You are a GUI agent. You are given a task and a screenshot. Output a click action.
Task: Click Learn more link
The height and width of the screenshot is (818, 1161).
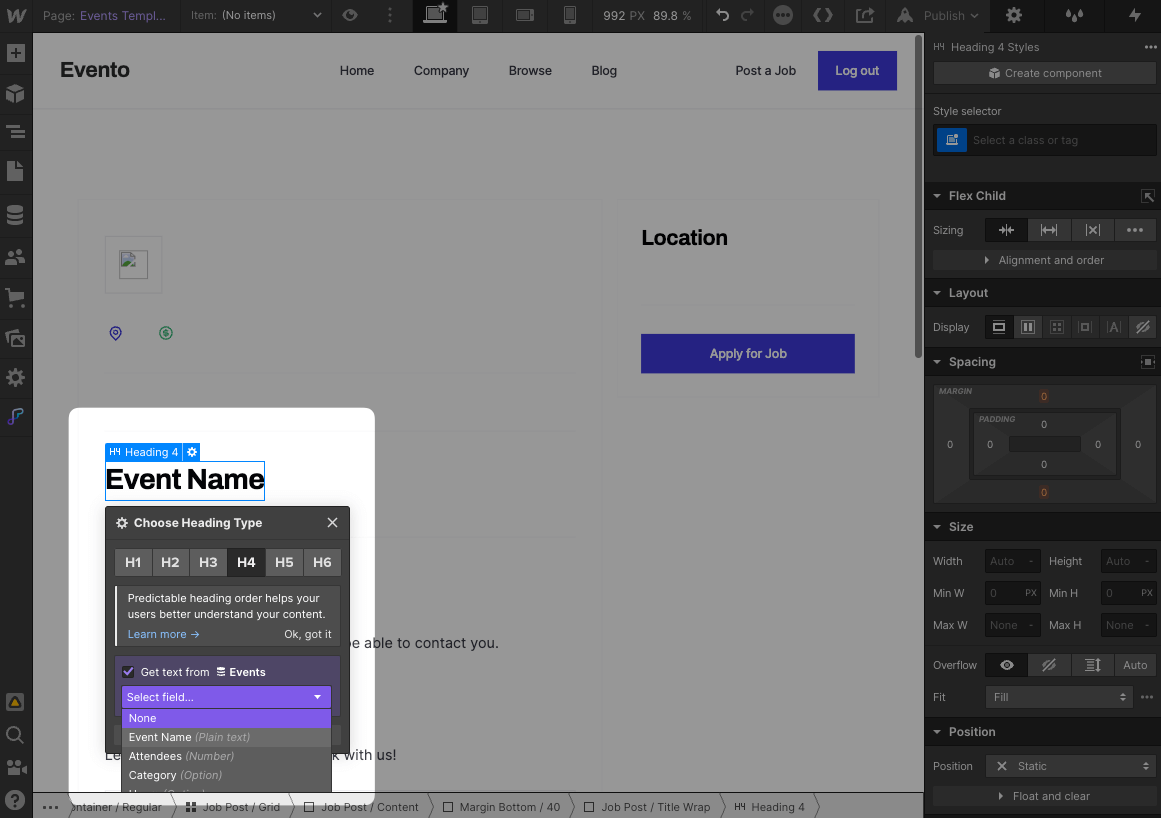coord(164,634)
